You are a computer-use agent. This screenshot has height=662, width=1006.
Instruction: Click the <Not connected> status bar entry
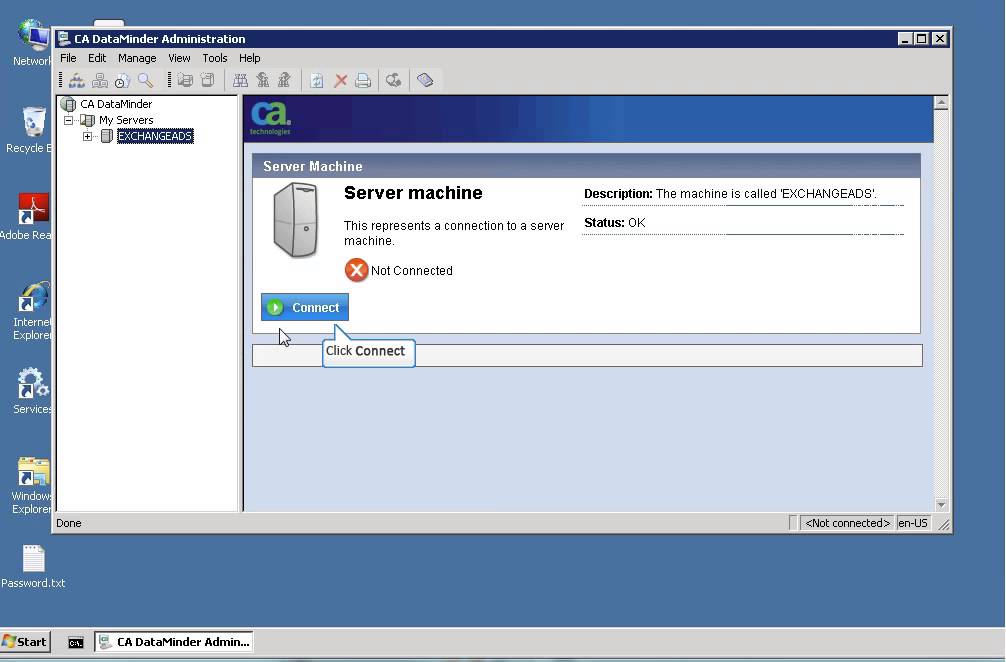point(848,523)
